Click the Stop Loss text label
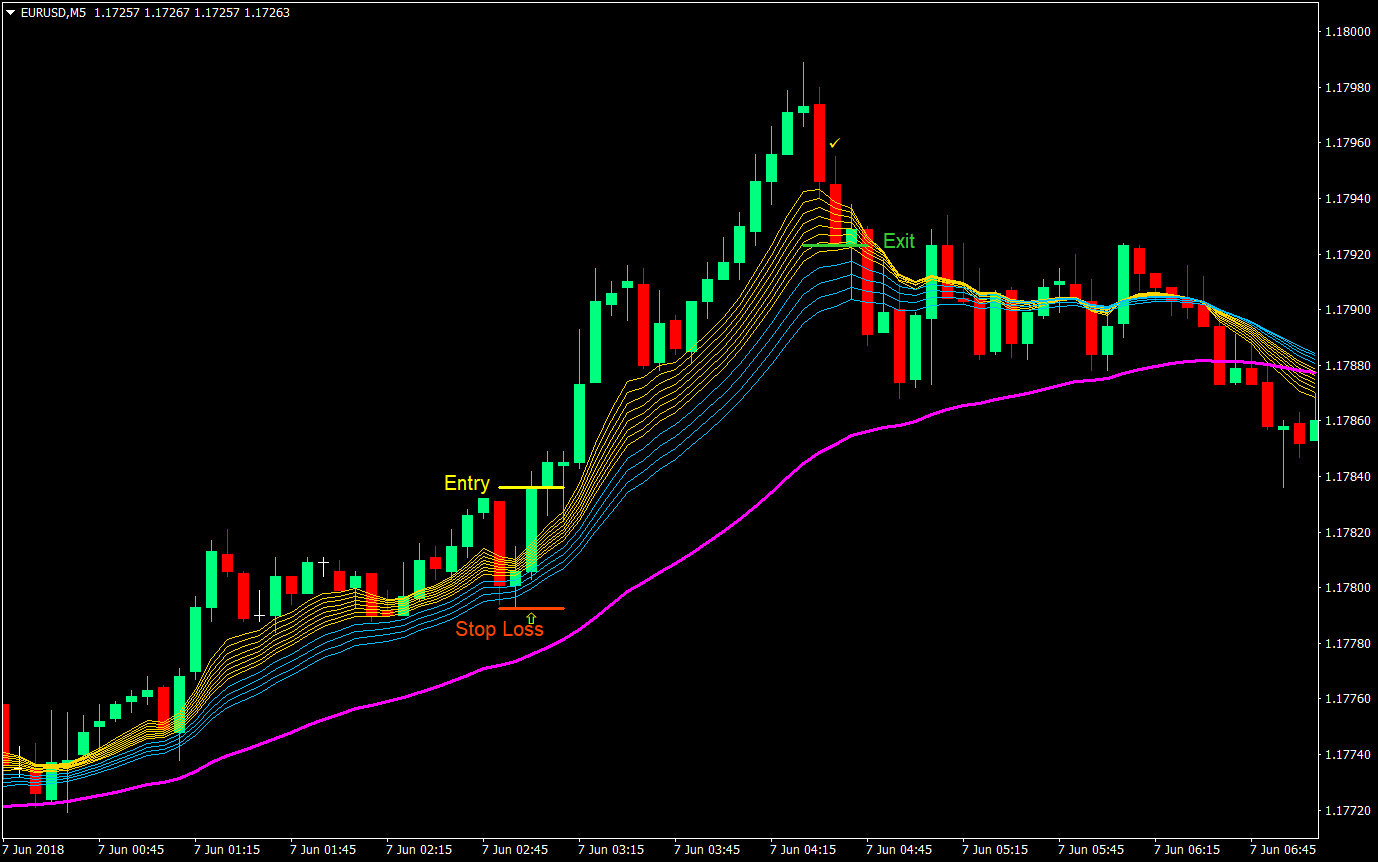The image size is (1378, 862). pos(499,629)
